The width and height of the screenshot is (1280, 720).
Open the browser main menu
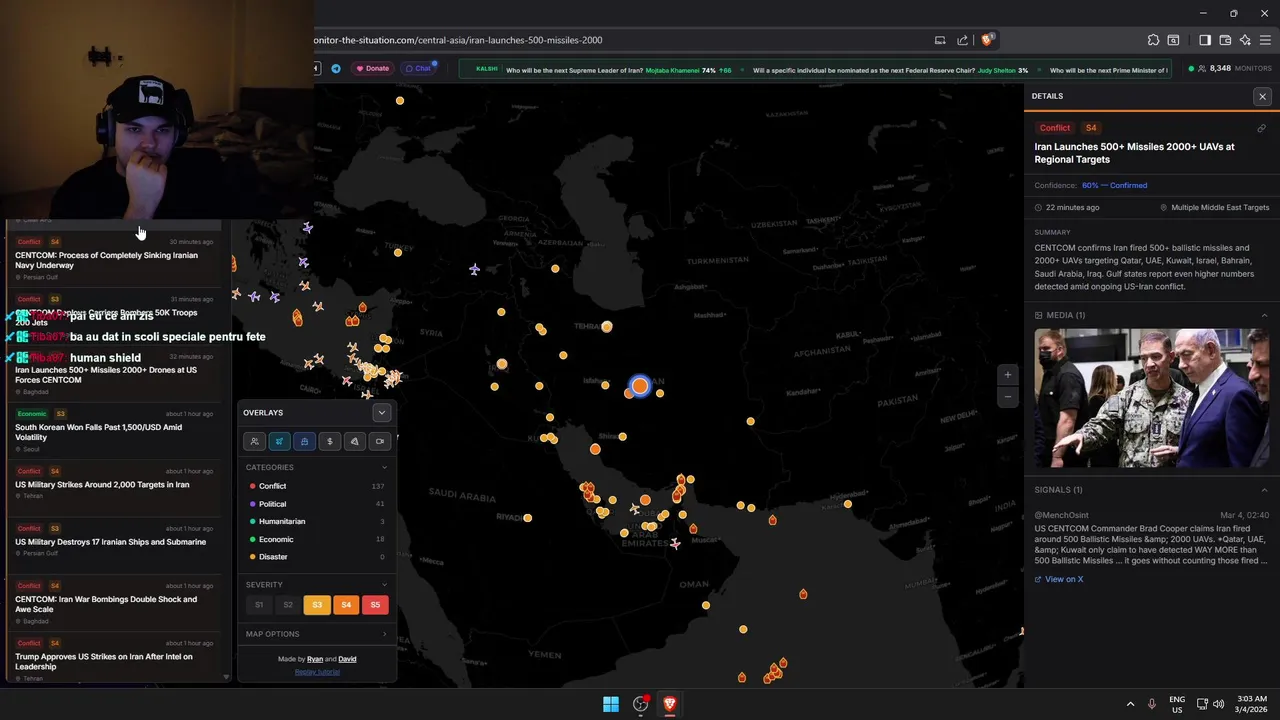click(1266, 40)
